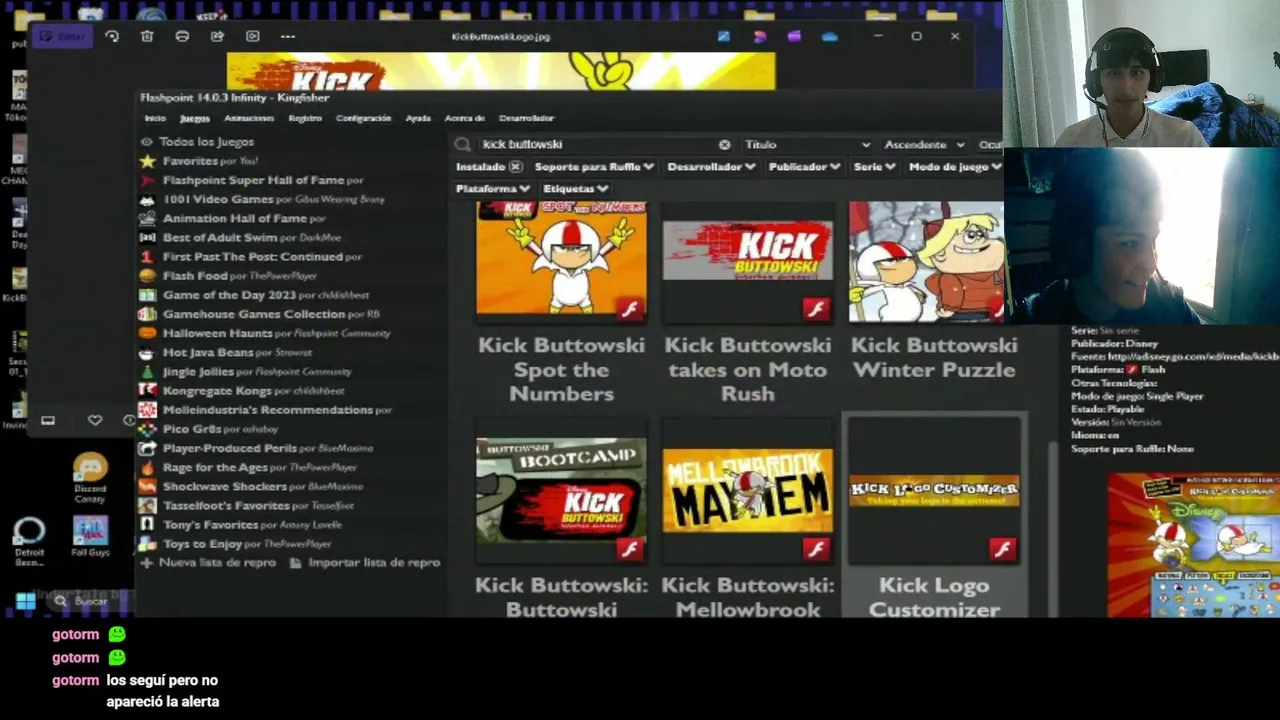Open the Acerca de tab in Flashpoint
The width and height of the screenshot is (1280, 720).
464,118
